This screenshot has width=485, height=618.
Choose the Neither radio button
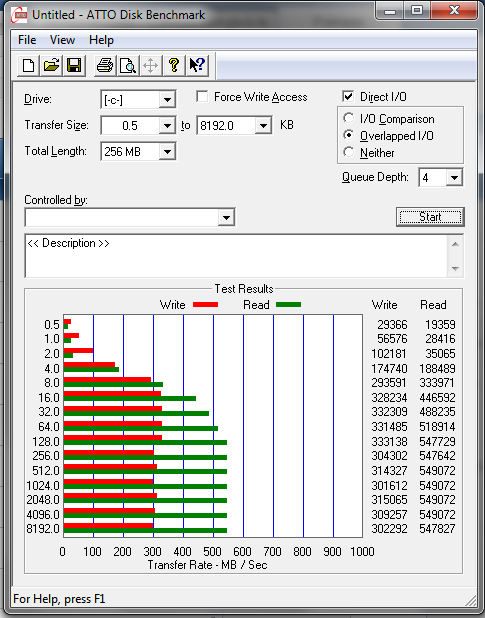(x=348, y=152)
